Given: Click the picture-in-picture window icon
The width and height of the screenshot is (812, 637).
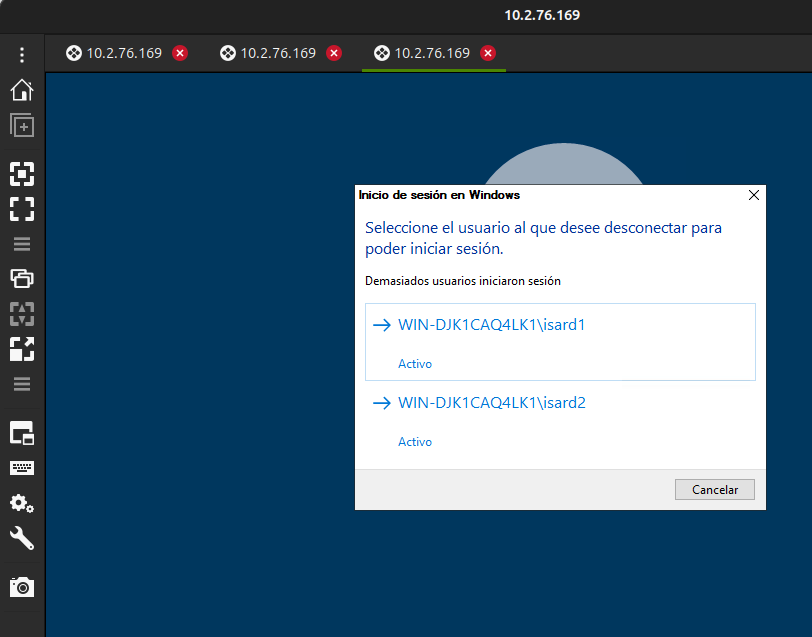Looking at the screenshot, I should (22, 433).
